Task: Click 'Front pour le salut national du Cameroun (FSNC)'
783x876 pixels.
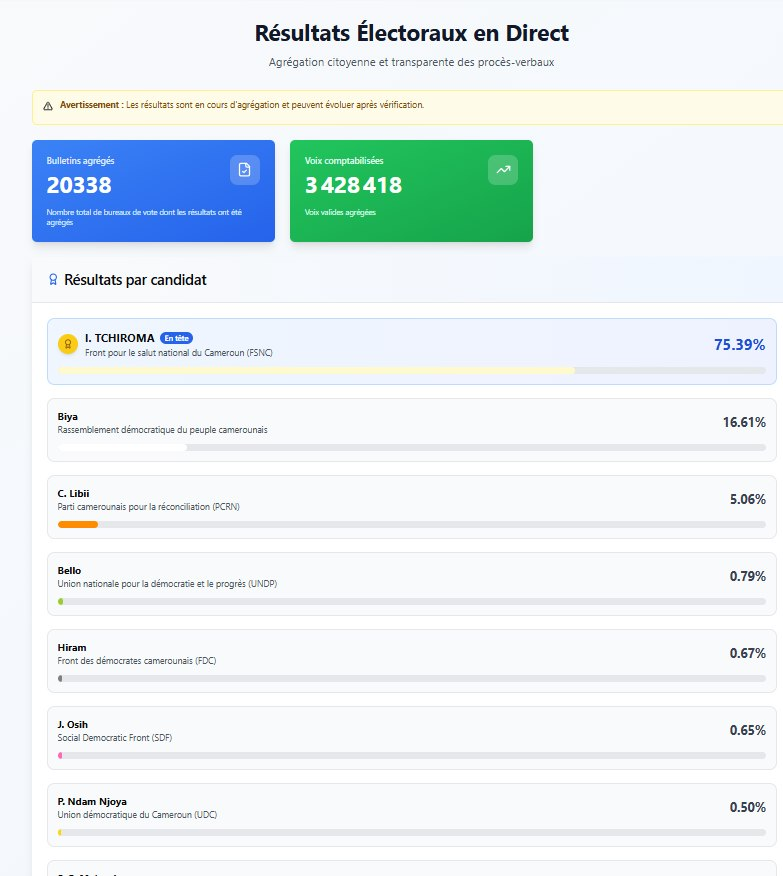Action: (179, 353)
